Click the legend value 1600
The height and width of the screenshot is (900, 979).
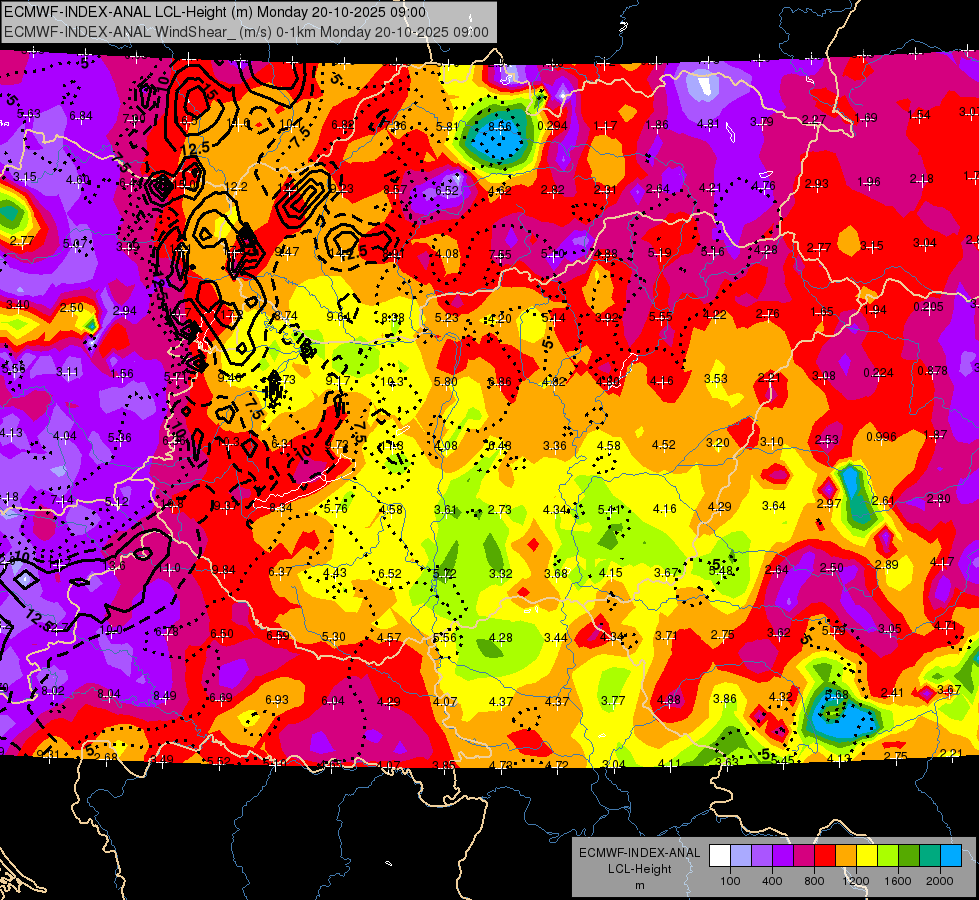[x=898, y=881]
